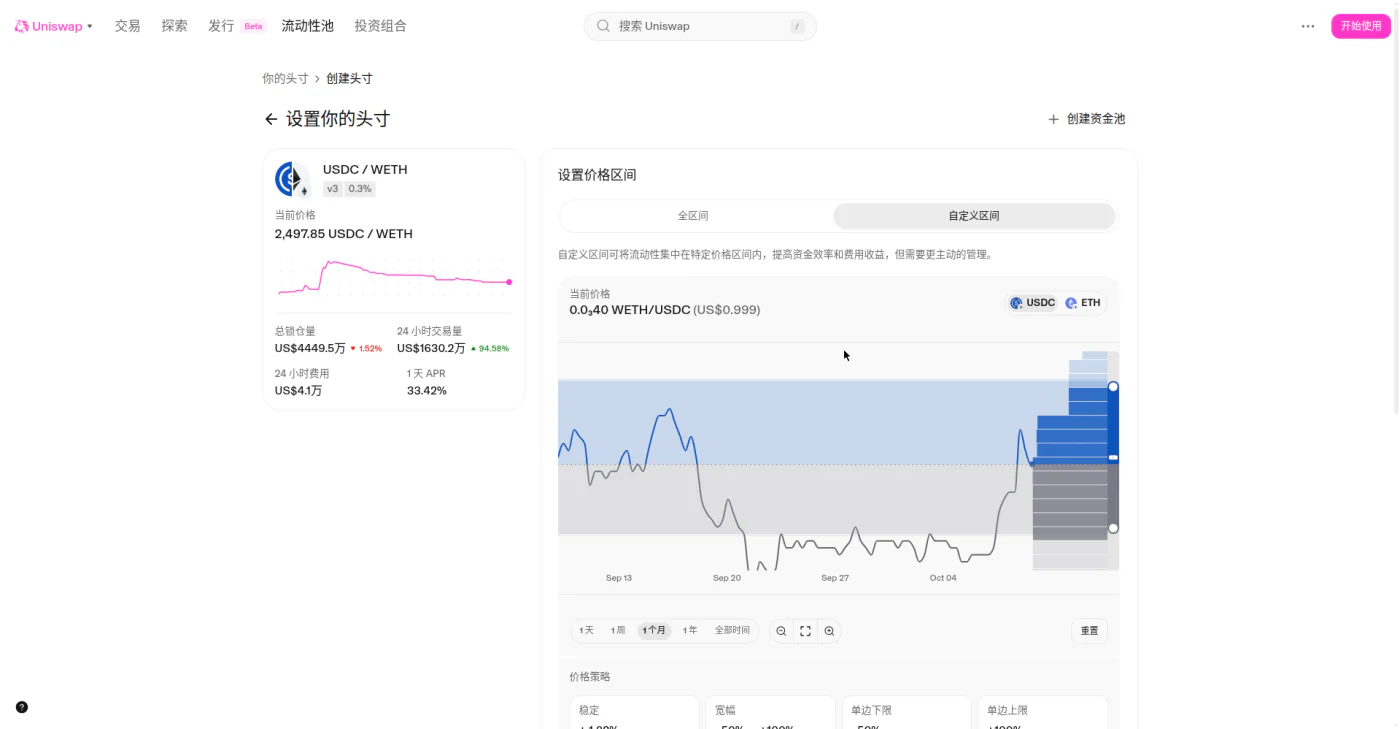This screenshot has height=729, width=1400.
Task: Click the v3 version badge
Action: point(333,189)
